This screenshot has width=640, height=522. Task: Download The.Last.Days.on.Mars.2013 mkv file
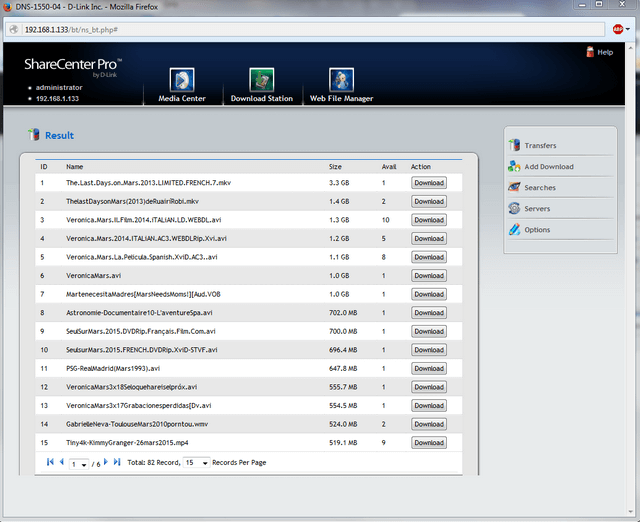(x=428, y=183)
